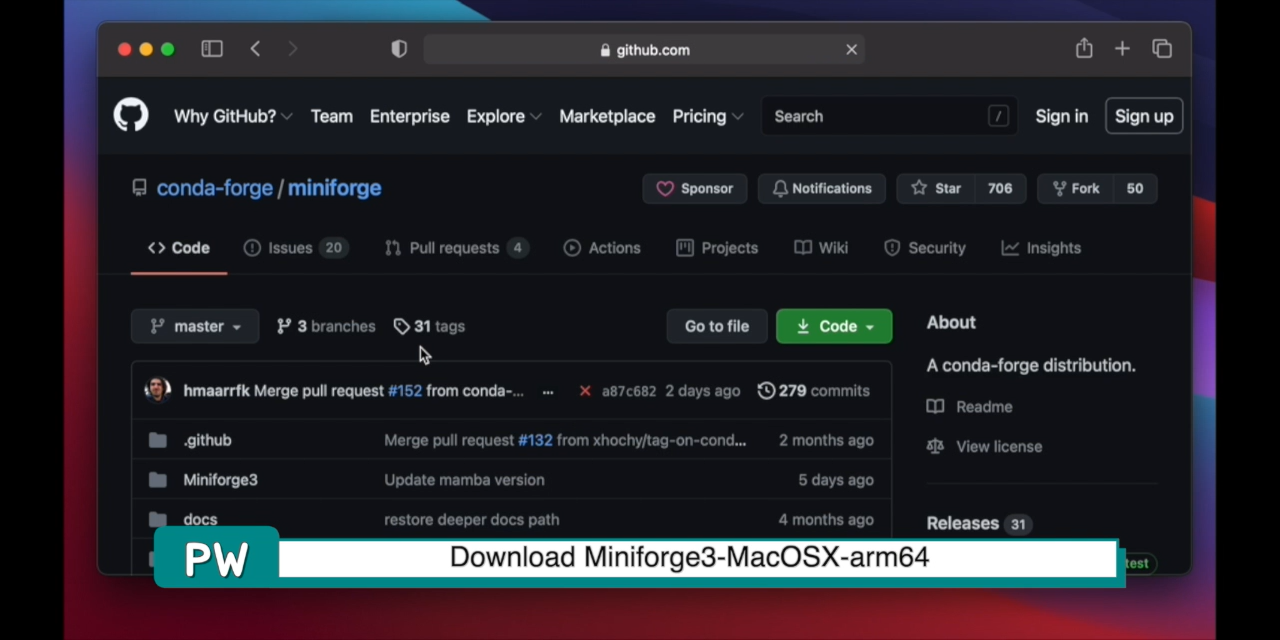Screen dimensions: 1280x640
Task: Select the failed status X icon
Action: (585, 391)
